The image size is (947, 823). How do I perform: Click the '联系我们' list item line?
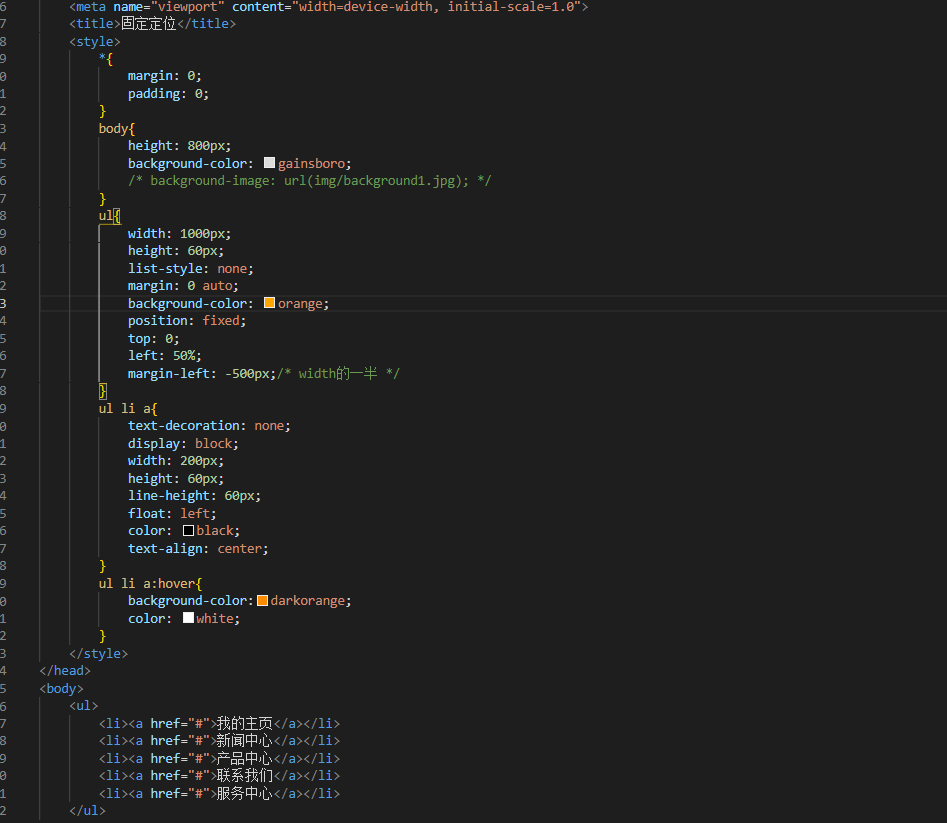click(219, 775)
